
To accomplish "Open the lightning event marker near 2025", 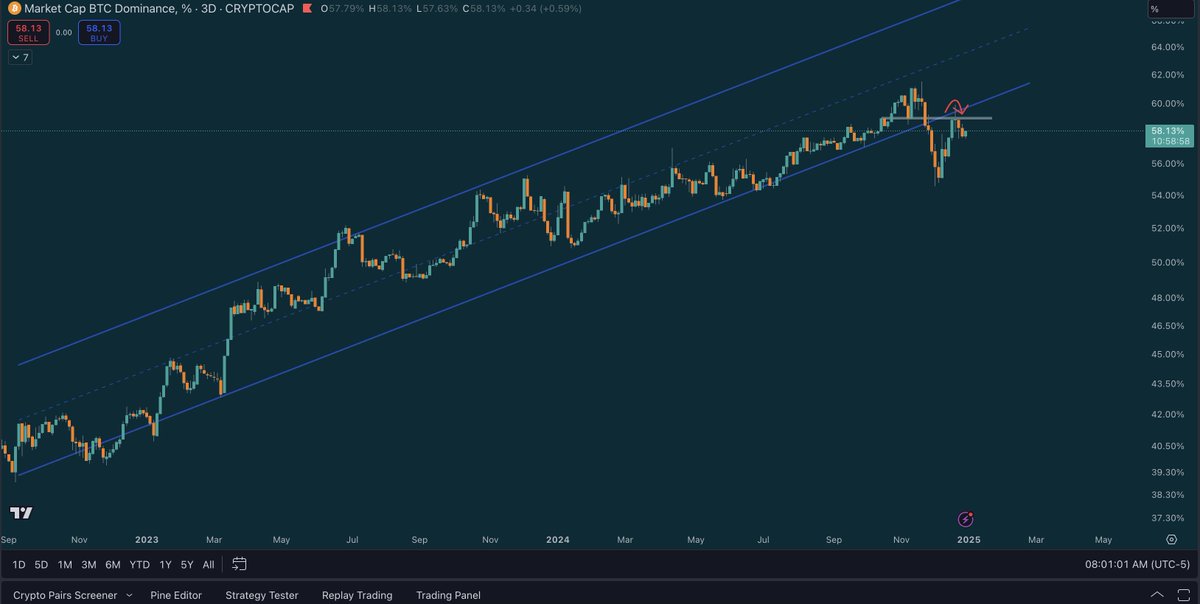I will [965, 518].
